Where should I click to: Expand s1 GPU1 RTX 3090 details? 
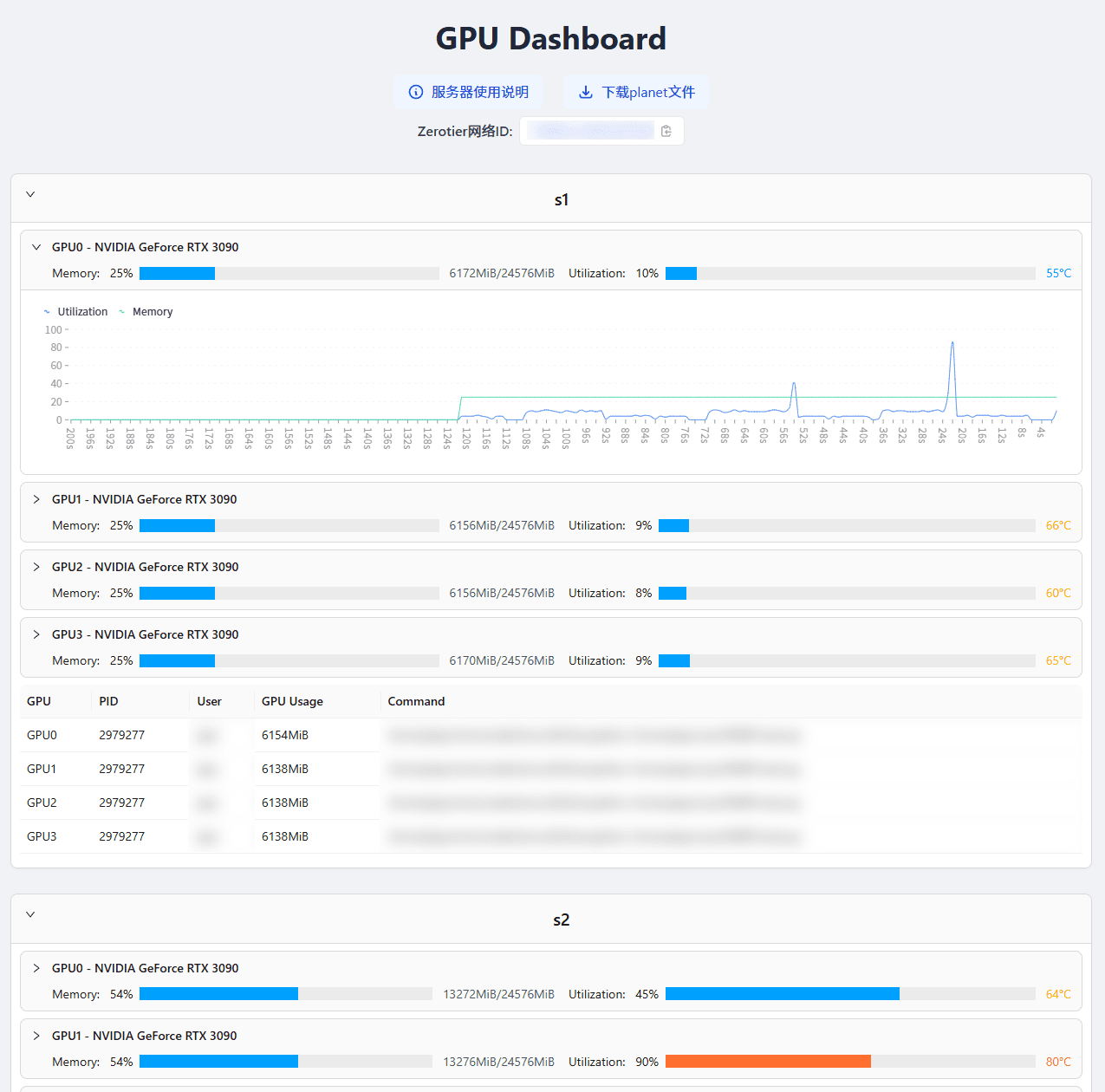point(36,499)
